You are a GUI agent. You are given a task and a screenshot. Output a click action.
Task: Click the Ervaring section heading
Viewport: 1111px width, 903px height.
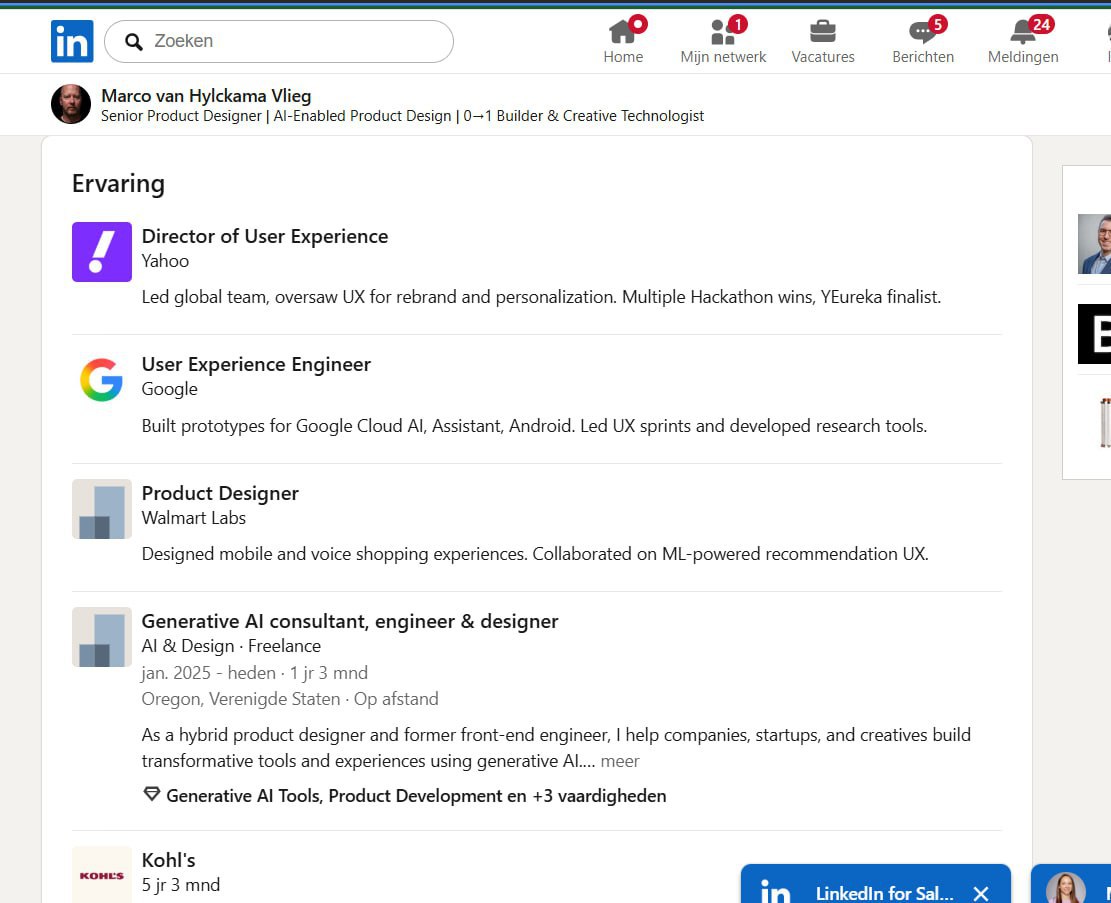coord(118,184)
